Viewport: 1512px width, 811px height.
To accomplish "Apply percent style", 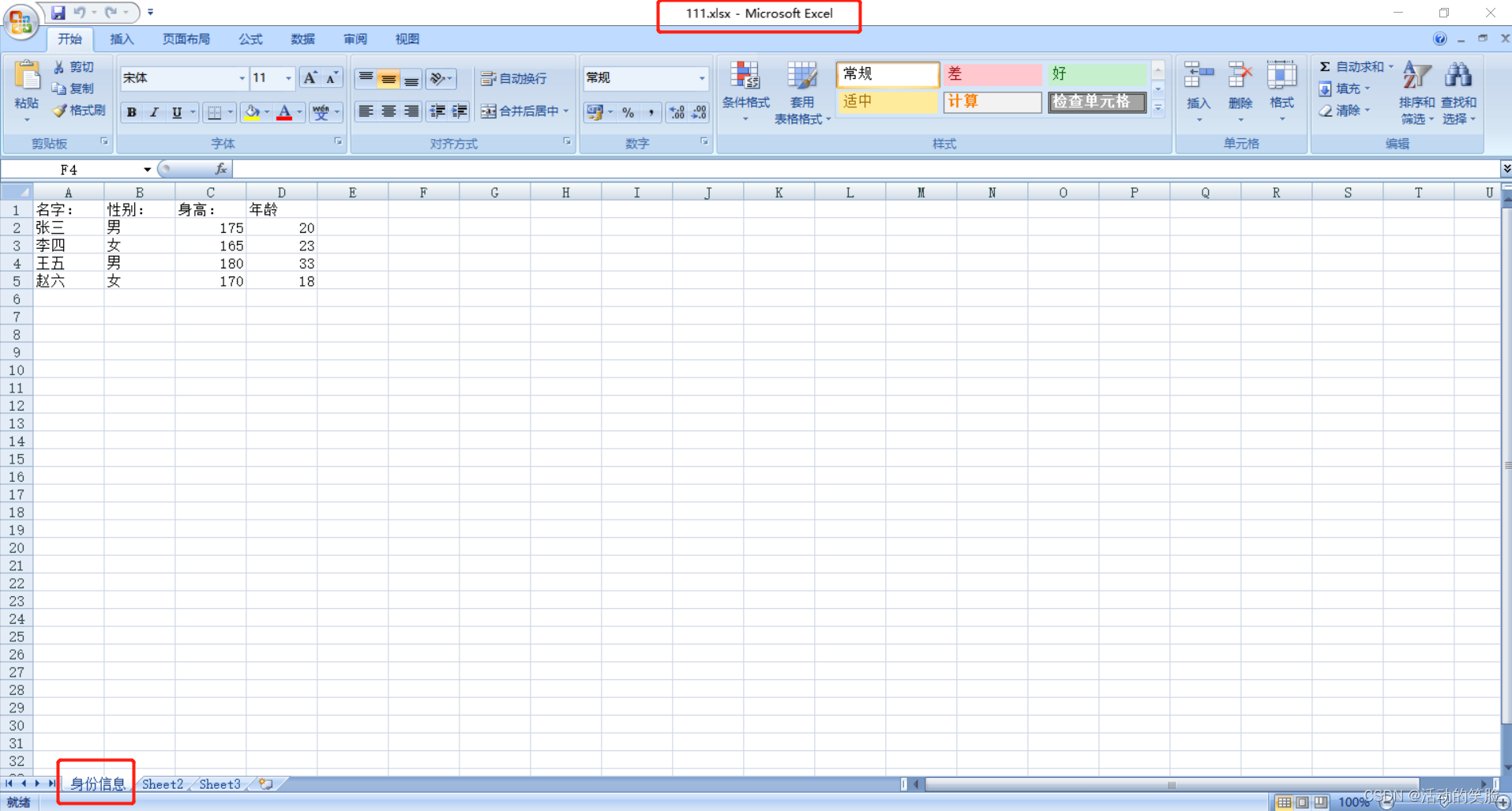I will (628, 112).
